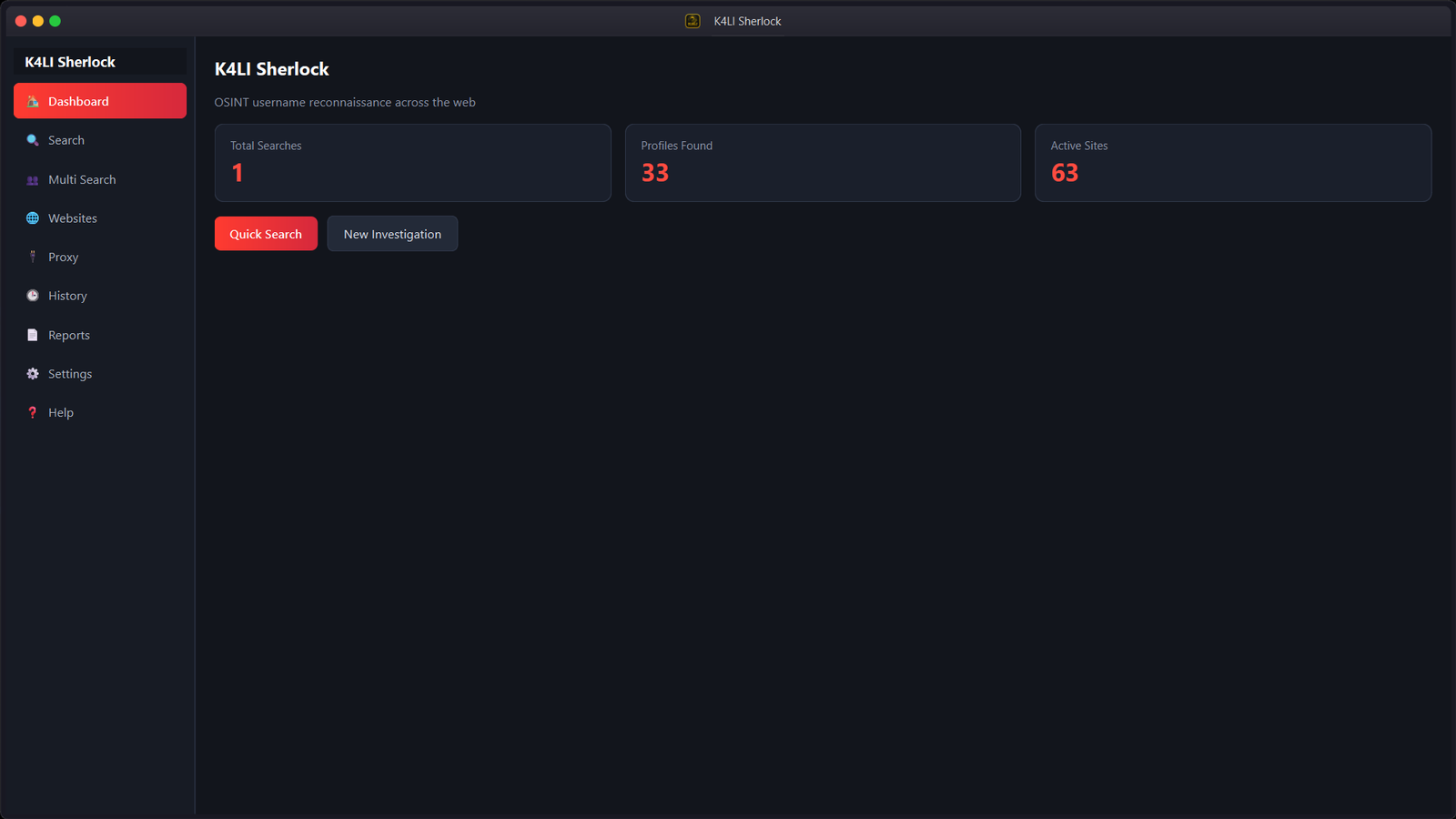View search History
This screenshot has height=819, width=1456.
(x=100, y=296)
